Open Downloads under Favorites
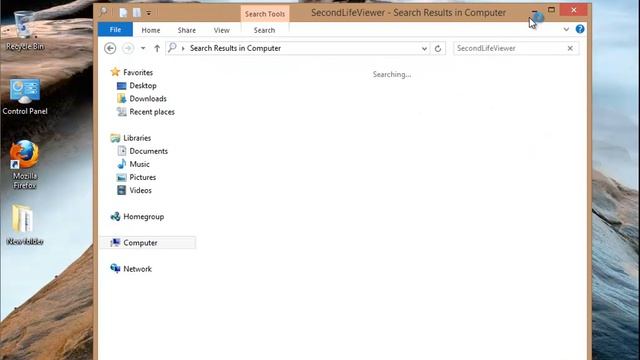Viewport: 640px width, 360px height. (148, 98)
